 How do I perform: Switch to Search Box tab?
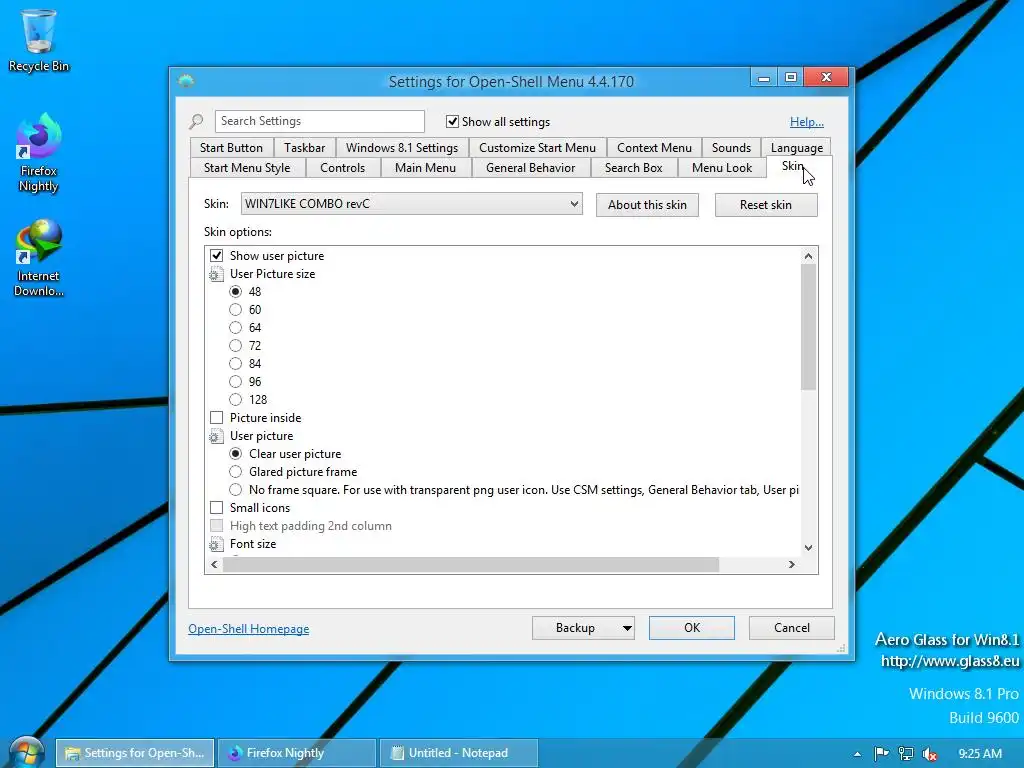point(633,168)
